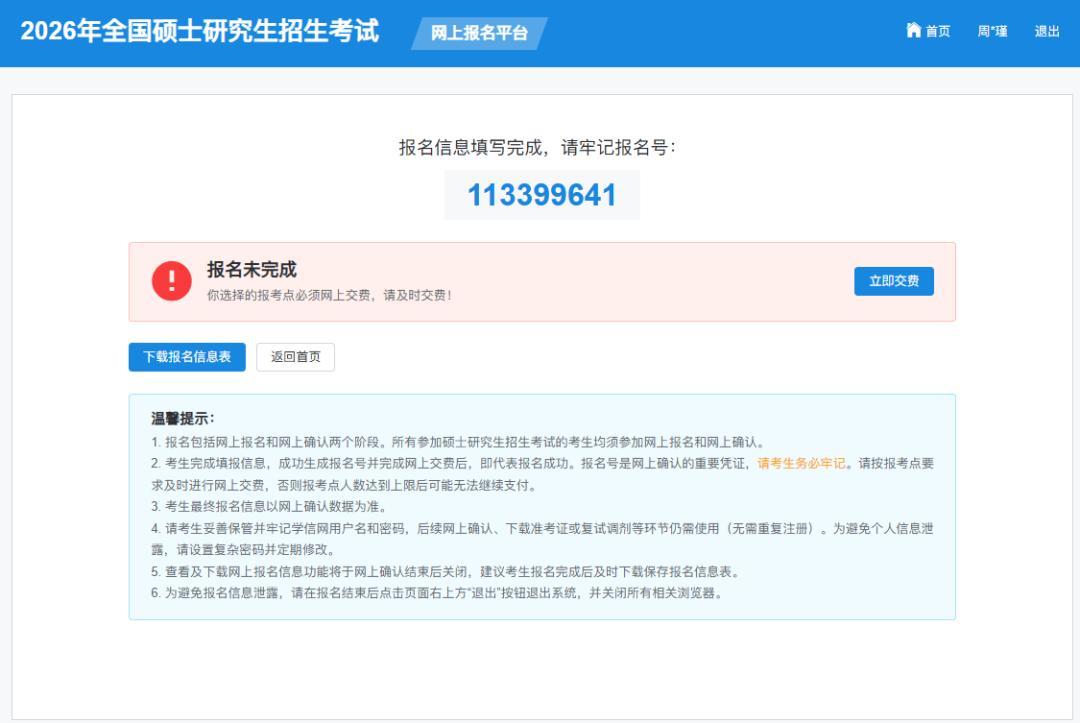Select the username 周*瑾 in the navbar
Viewport: 1080px width, 723px height.
pyautogui.click(x=991, y=31)
